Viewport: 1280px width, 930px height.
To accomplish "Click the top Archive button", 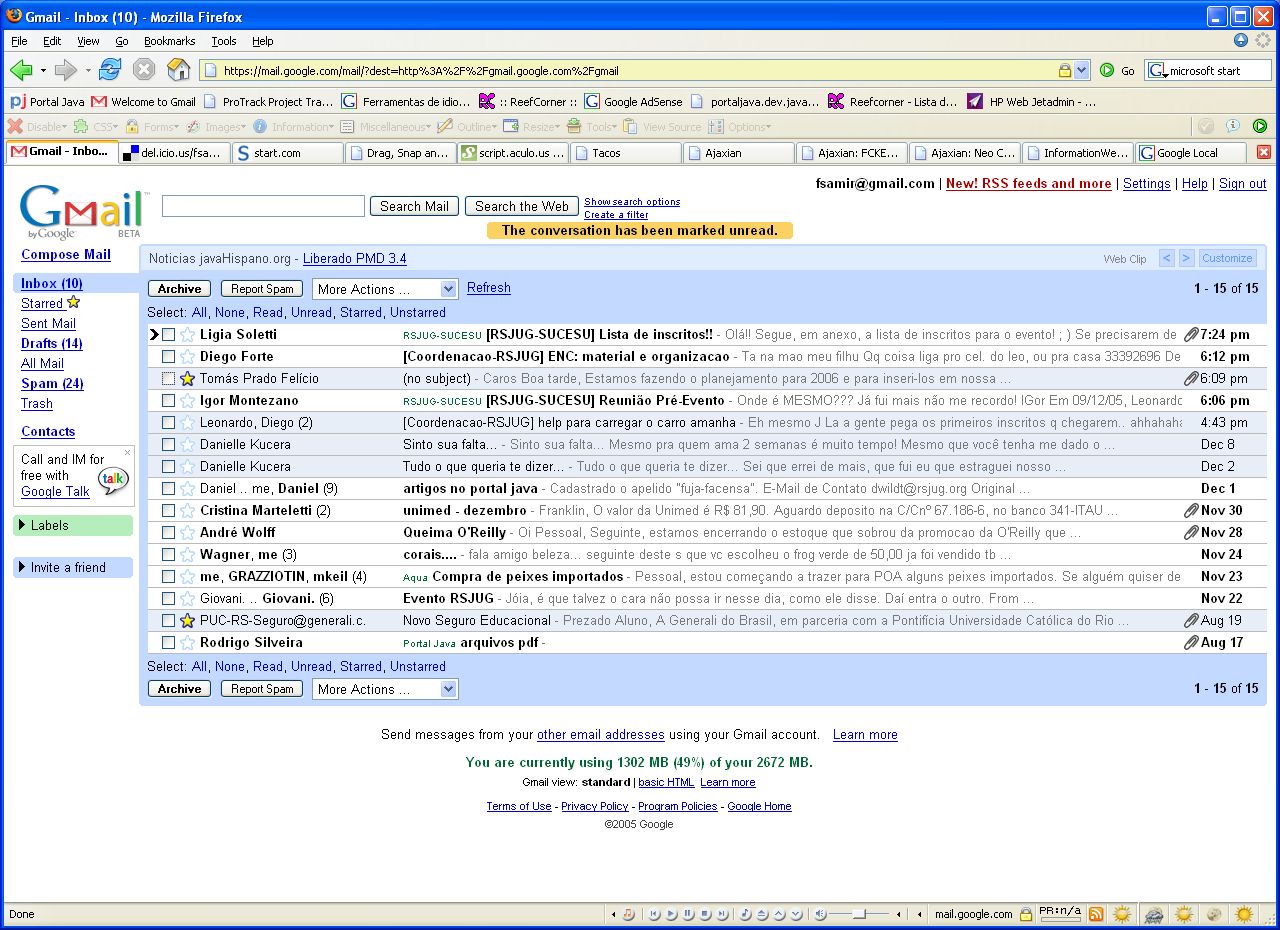I will point(180,289).
